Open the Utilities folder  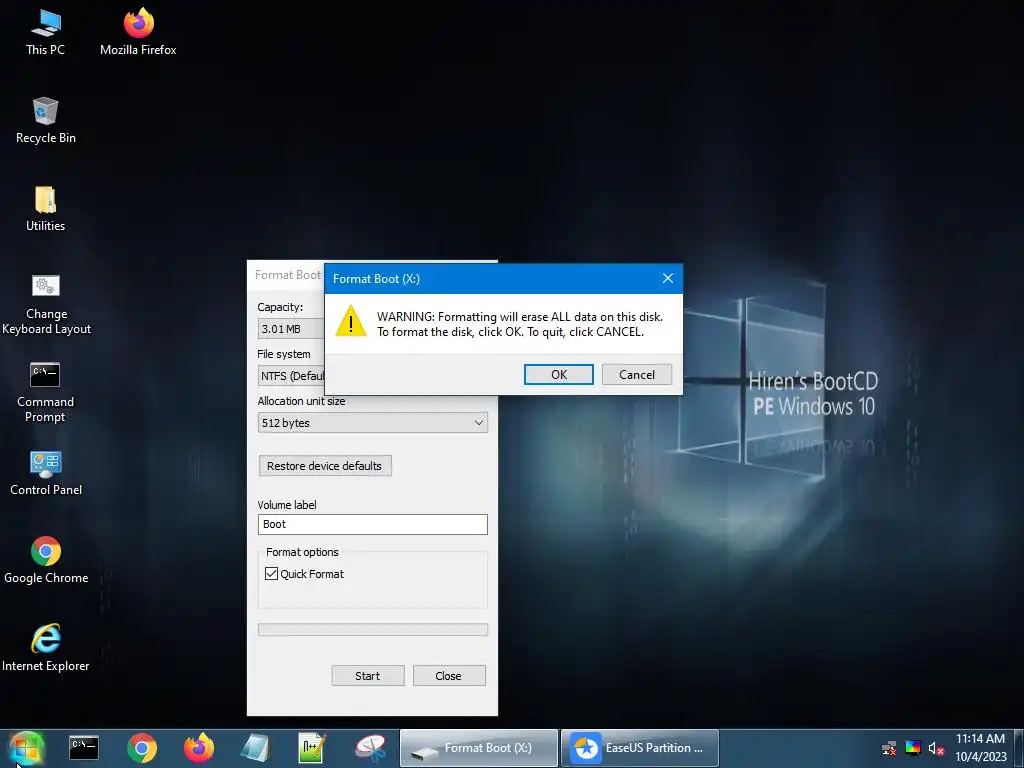pyautogui.click(x=45, y=208)
